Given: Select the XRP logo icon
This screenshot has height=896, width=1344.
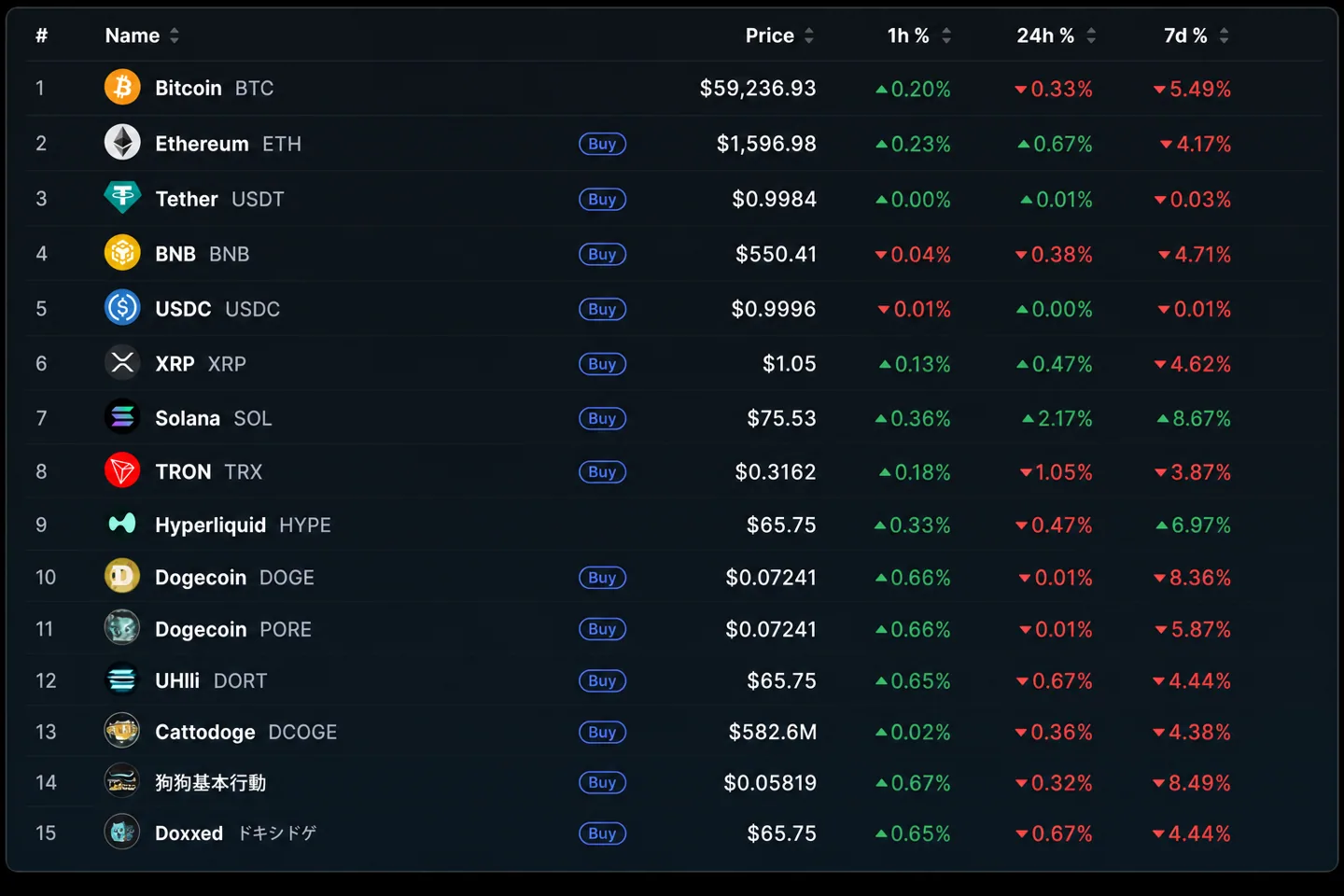Looking at the screenshot, I should [x=122, y=363].
